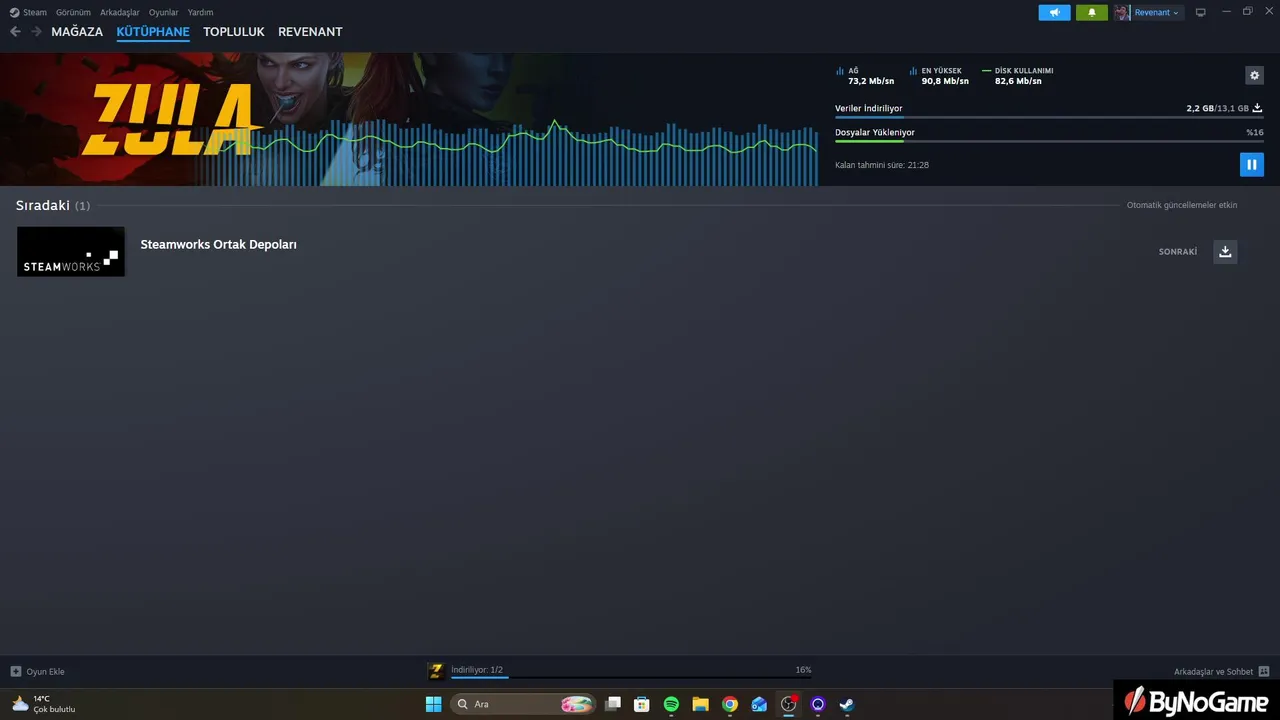Image resolution: width=1280 pixels, height=720 pixels.
Task: Click the Zula banner artwork
Action: [x=409, y=119]
